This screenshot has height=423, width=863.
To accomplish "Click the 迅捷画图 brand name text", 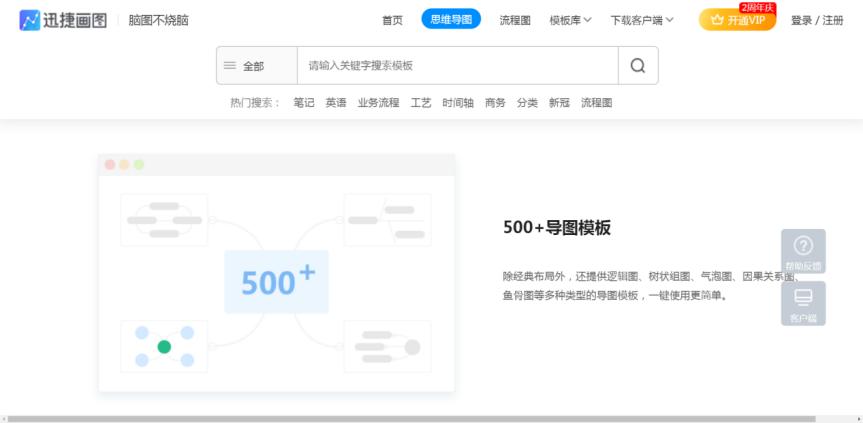I will pos(75,21).
